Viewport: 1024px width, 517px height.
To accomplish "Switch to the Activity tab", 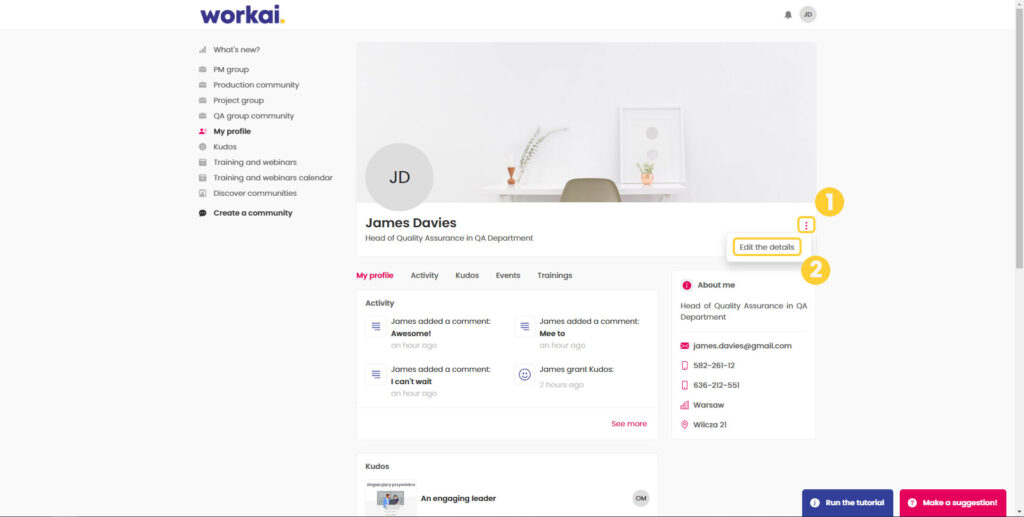I will (x=424, y=275).
